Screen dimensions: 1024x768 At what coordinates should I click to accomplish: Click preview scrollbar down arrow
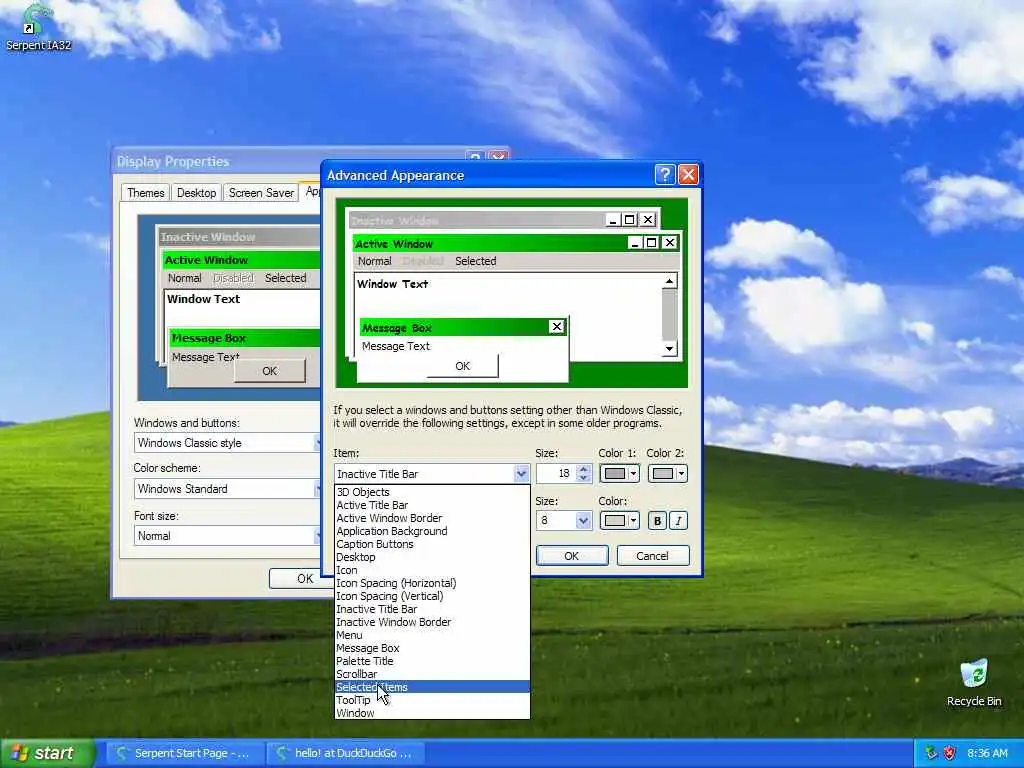669,349
